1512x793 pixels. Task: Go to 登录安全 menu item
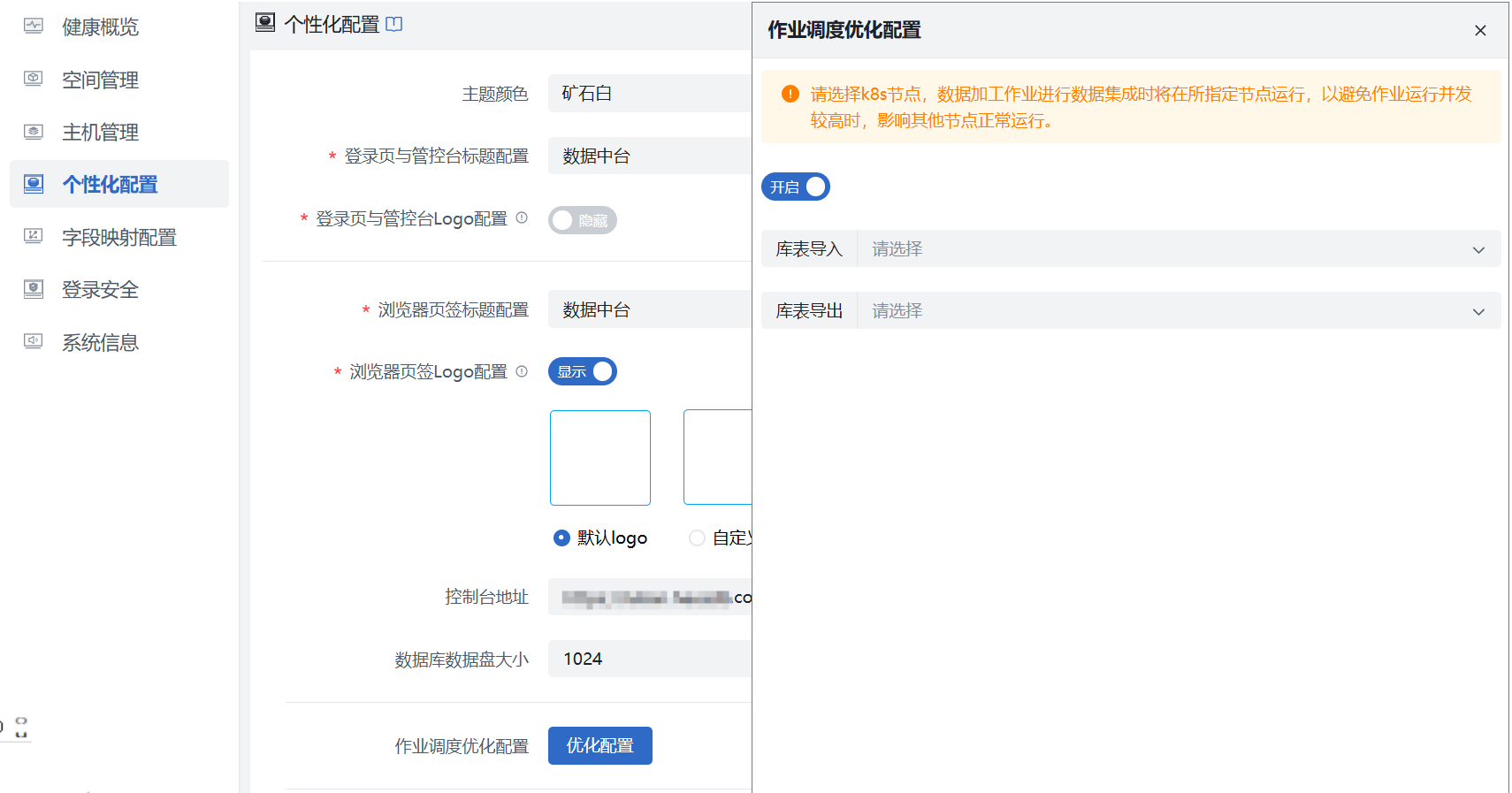[100, 289]
